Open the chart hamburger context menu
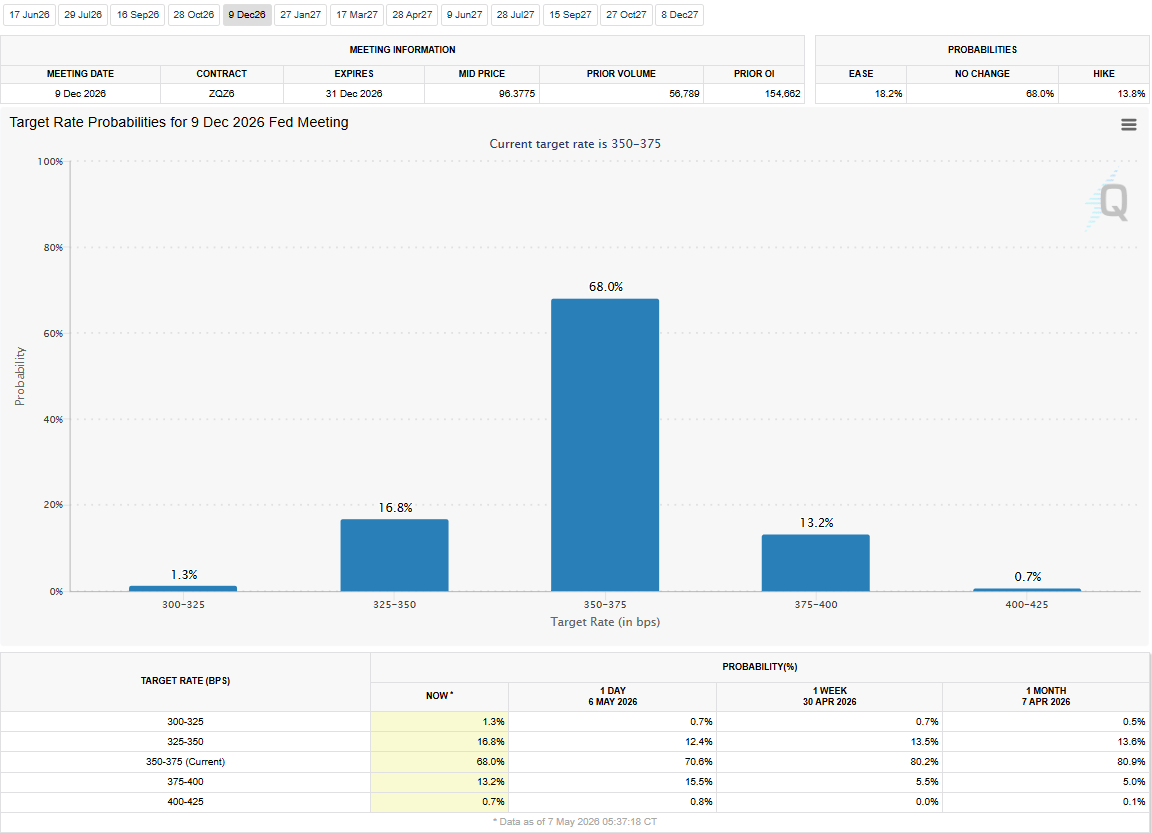Viewport: 1152px width, 833px height. tap(1128, 125)
